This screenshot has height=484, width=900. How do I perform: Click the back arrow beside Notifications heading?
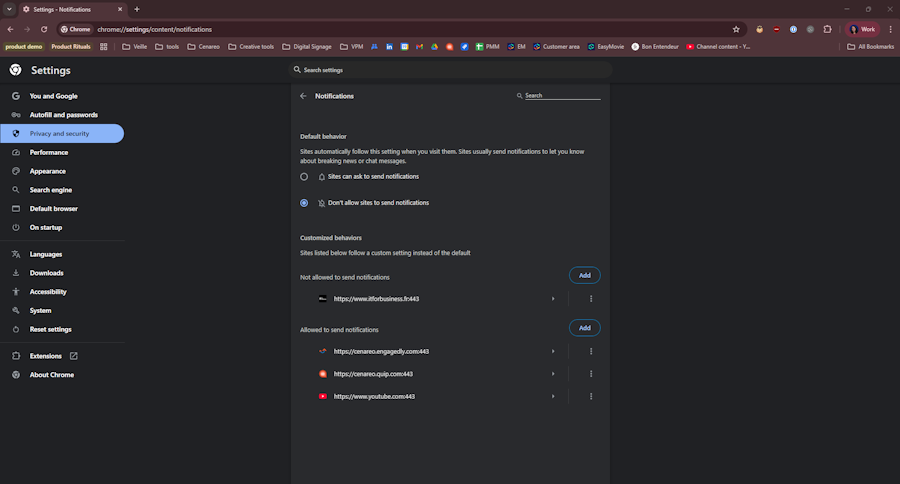click(x=303, y=96)
